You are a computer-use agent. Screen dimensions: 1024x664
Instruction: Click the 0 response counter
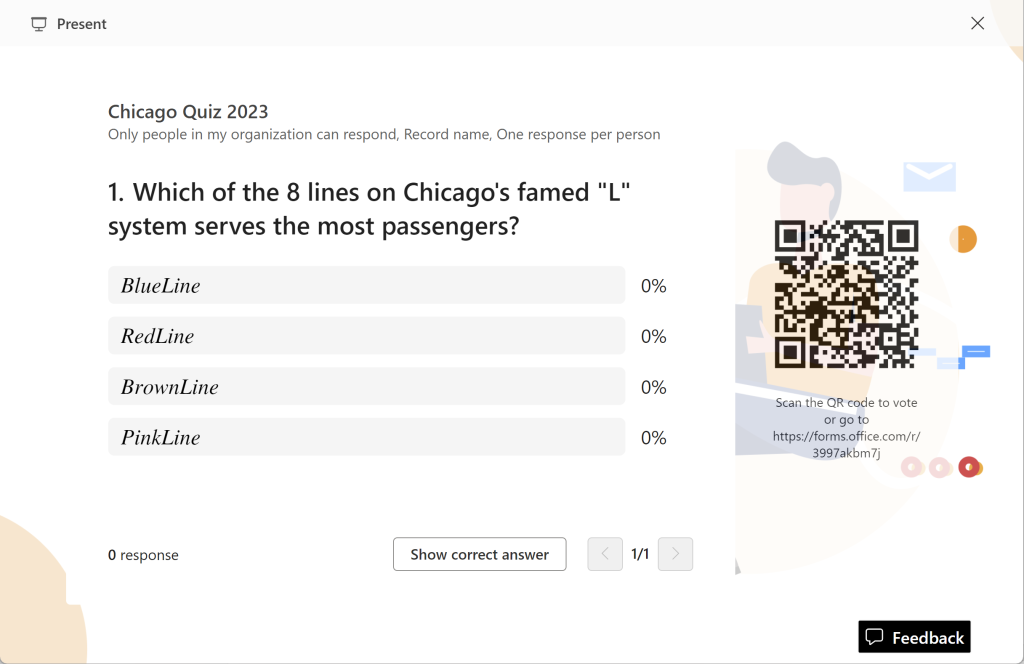coord(143,555)
